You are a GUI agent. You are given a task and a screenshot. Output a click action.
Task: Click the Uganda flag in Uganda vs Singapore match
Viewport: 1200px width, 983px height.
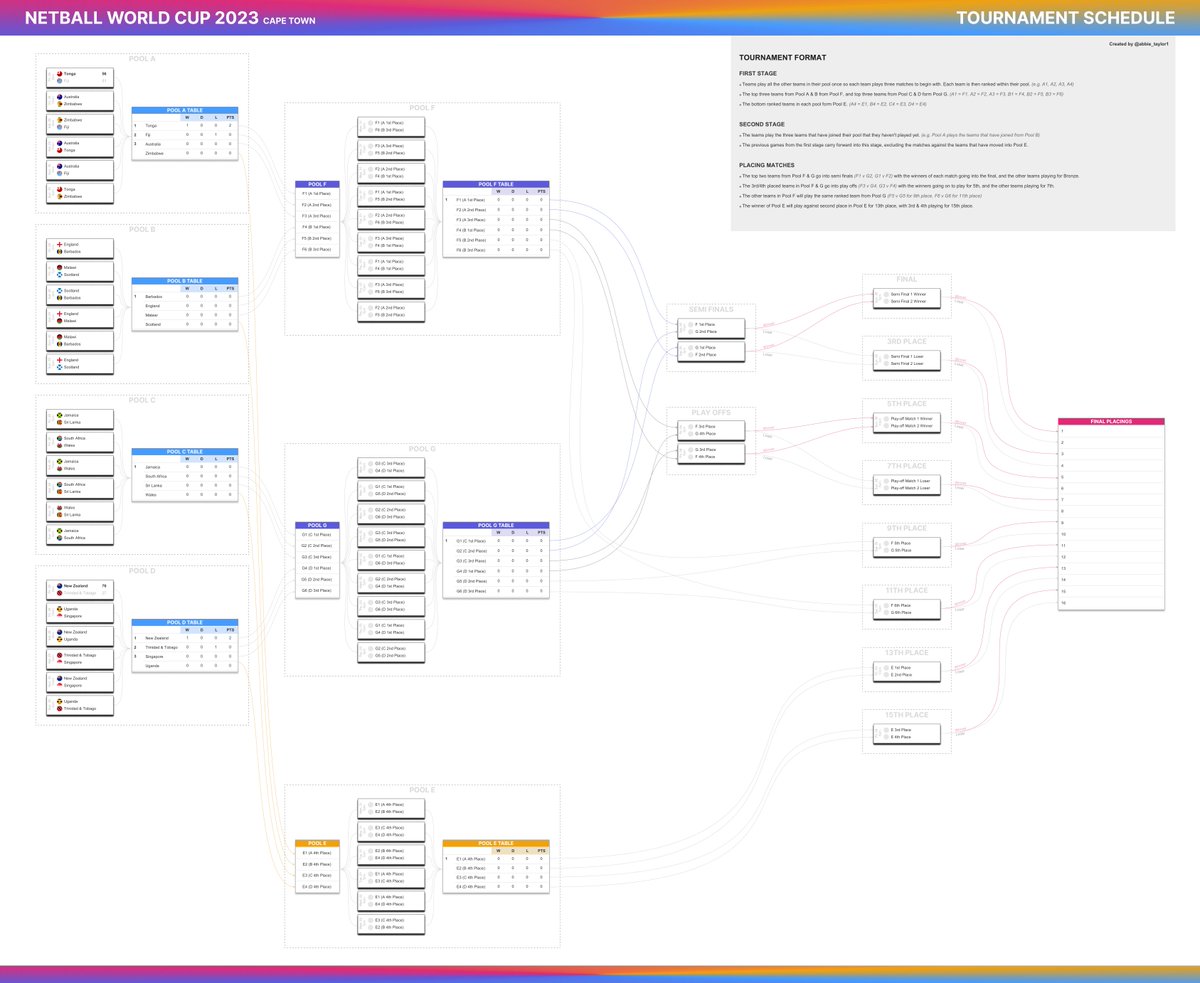[x=60, y=609]
